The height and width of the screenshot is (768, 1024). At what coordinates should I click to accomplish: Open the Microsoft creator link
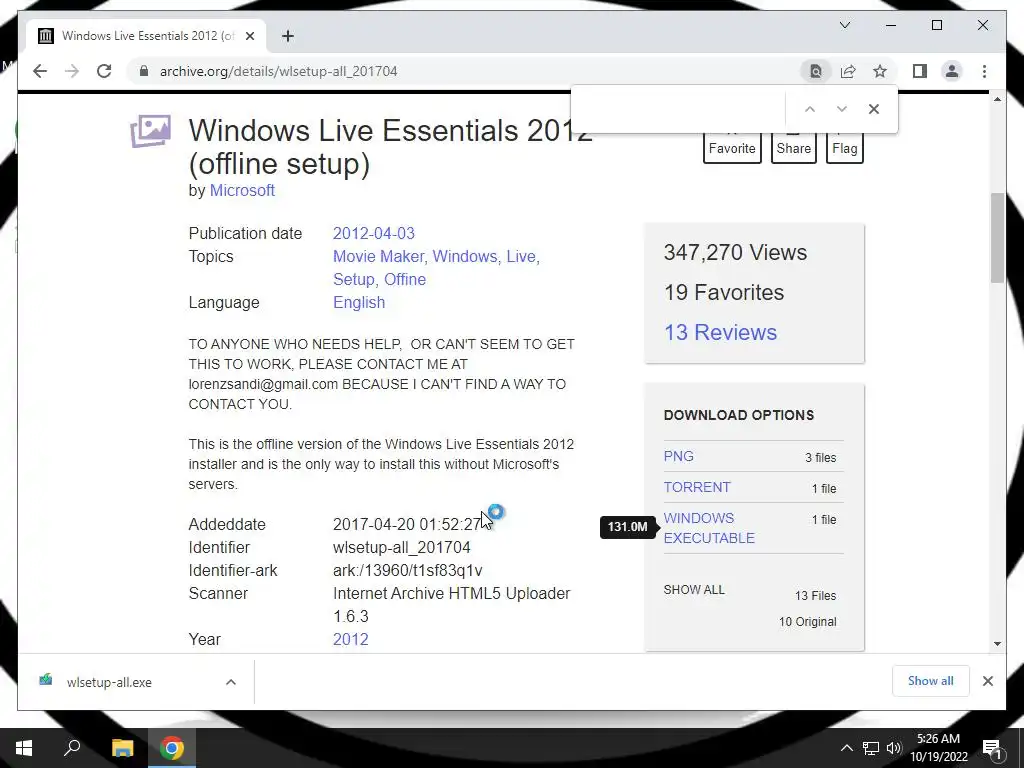tap(242, 190)
